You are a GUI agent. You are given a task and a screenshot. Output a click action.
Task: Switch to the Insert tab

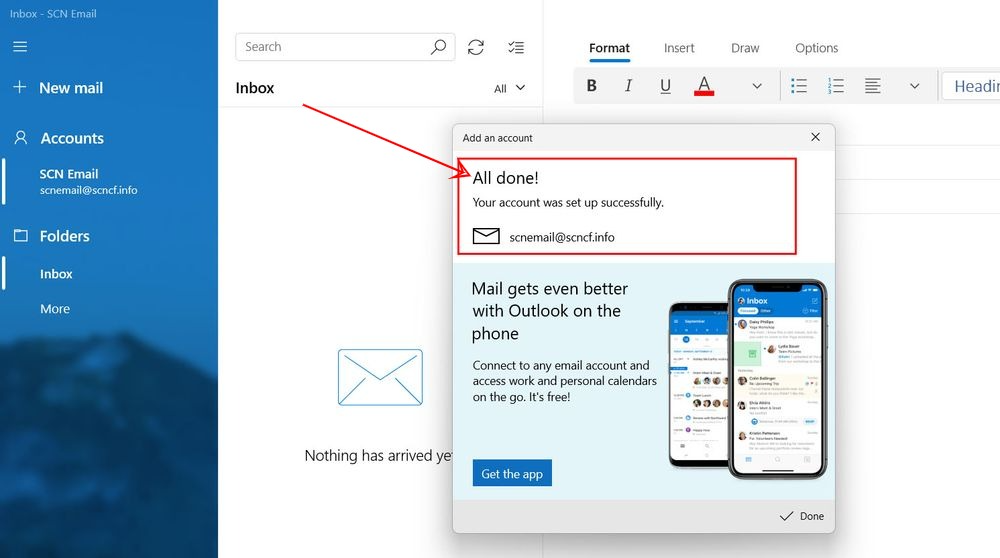pos(679,48)
